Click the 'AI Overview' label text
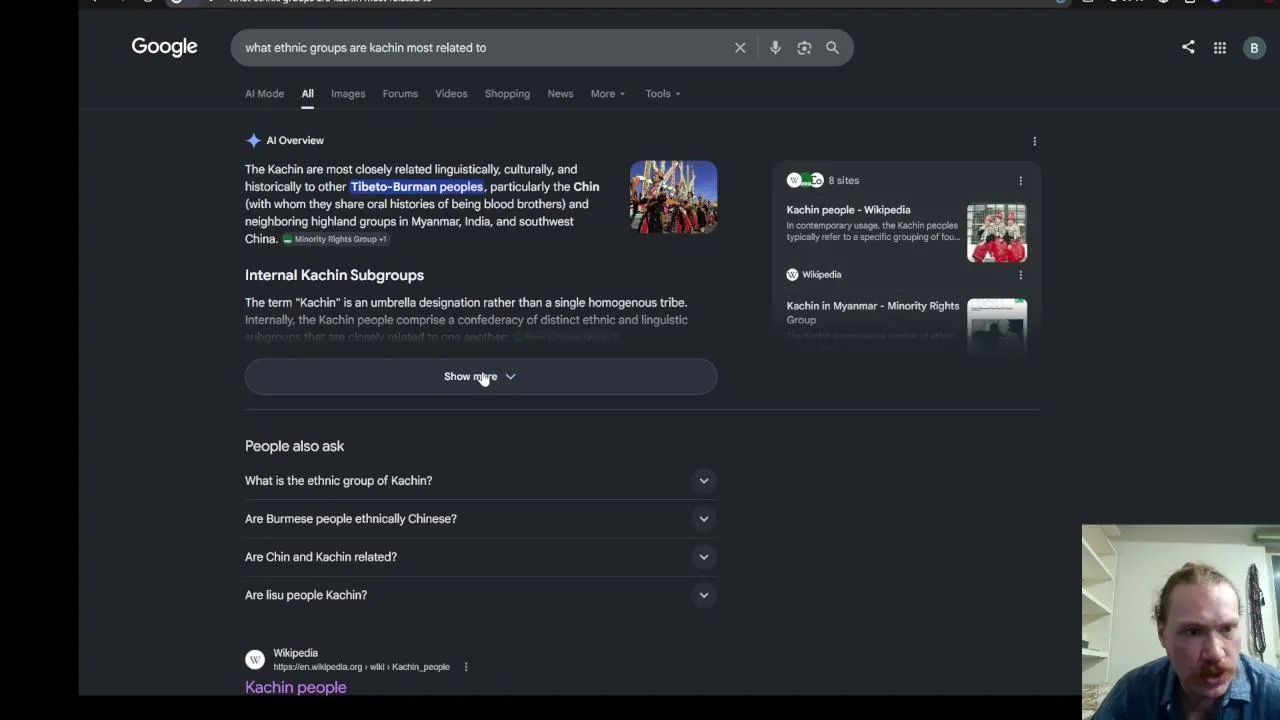The image size is (1280, 720). (295, 141)
